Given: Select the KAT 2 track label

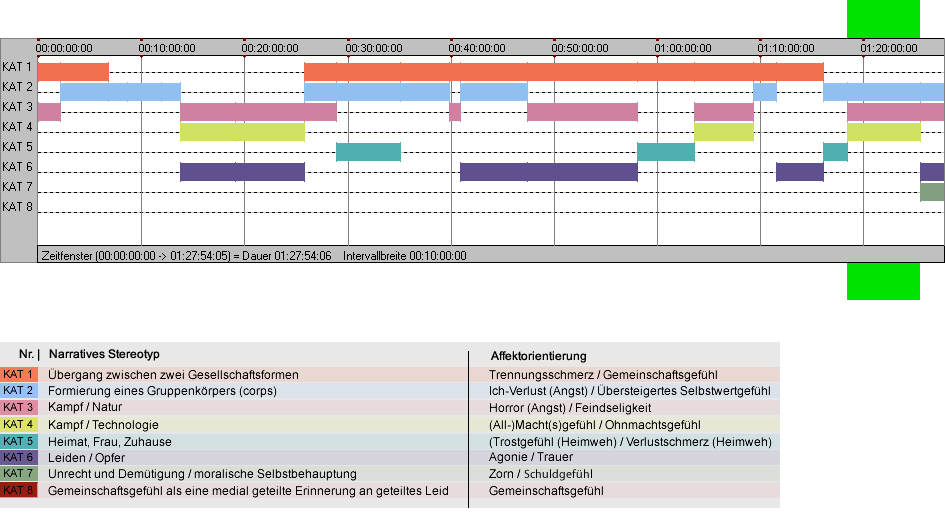Looking at the screenshot, I should point(17,87).
